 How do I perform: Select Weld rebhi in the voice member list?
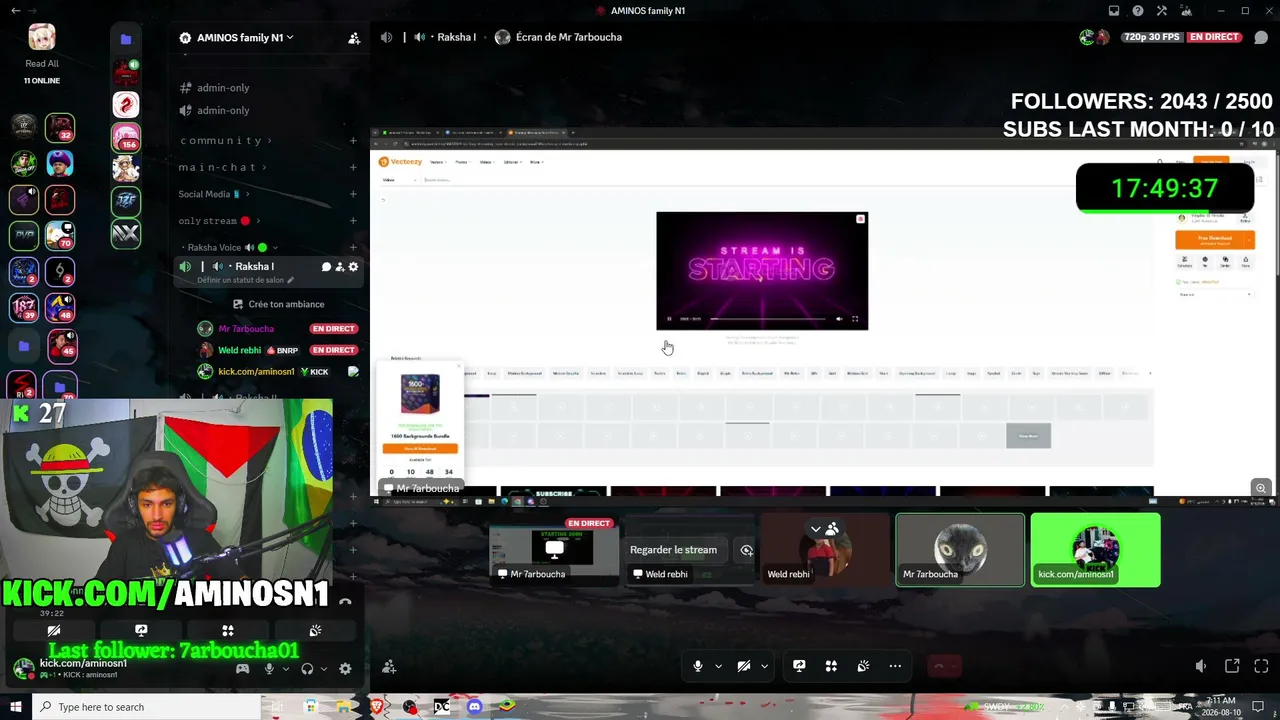pos(240,351)
